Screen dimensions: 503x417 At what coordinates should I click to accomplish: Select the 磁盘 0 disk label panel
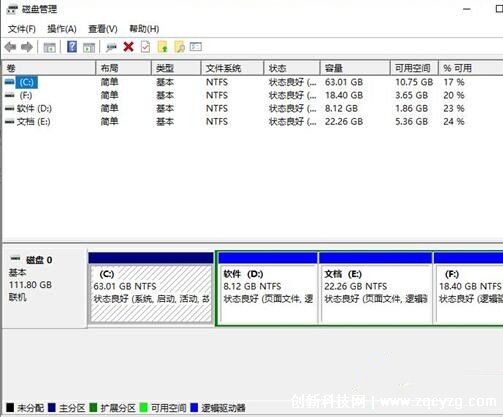click(45, 288)
